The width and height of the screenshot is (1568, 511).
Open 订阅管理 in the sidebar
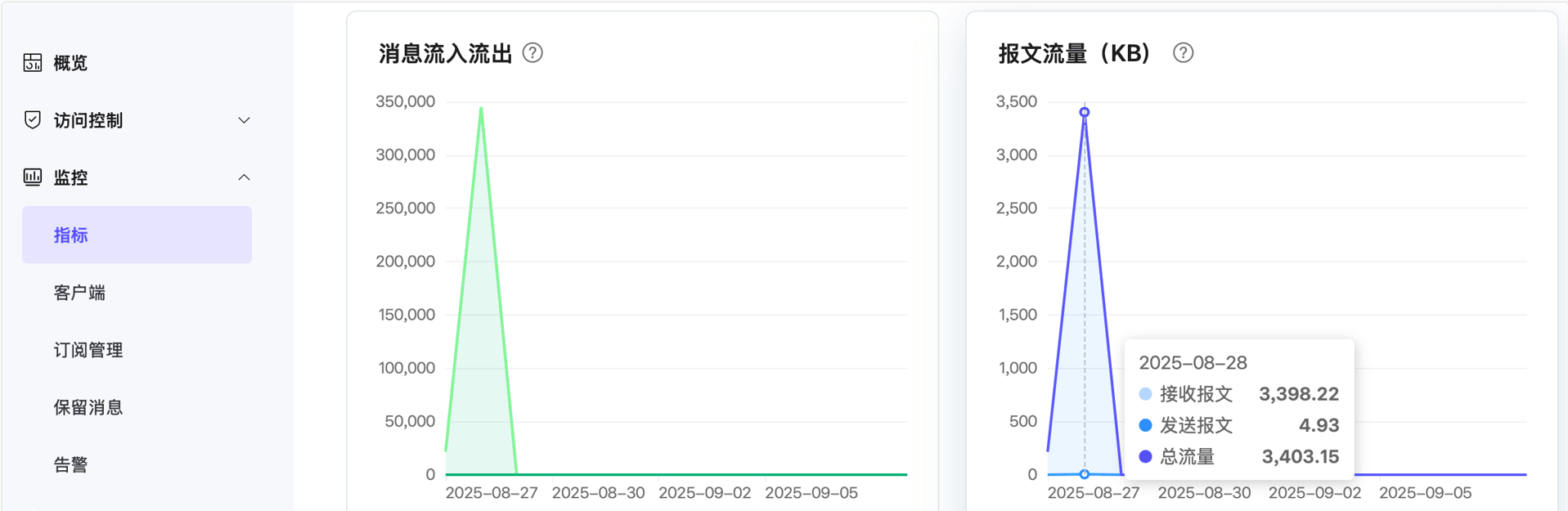(x=88, y=350)
